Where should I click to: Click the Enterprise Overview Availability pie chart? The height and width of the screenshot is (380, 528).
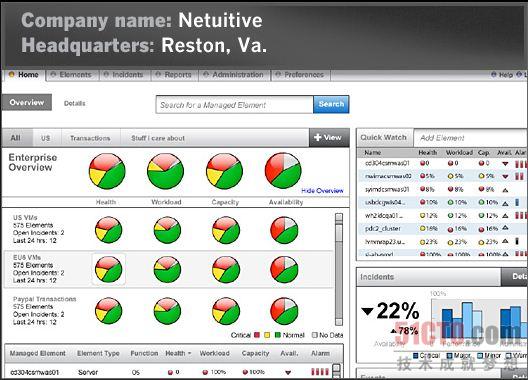click(x=283, y=170)
